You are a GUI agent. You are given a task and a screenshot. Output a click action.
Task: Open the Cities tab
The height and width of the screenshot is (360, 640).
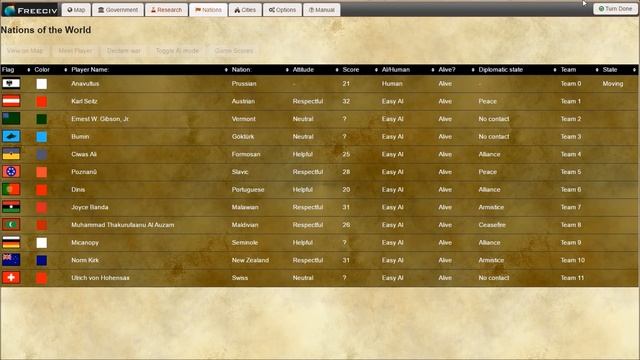point(245,10)
